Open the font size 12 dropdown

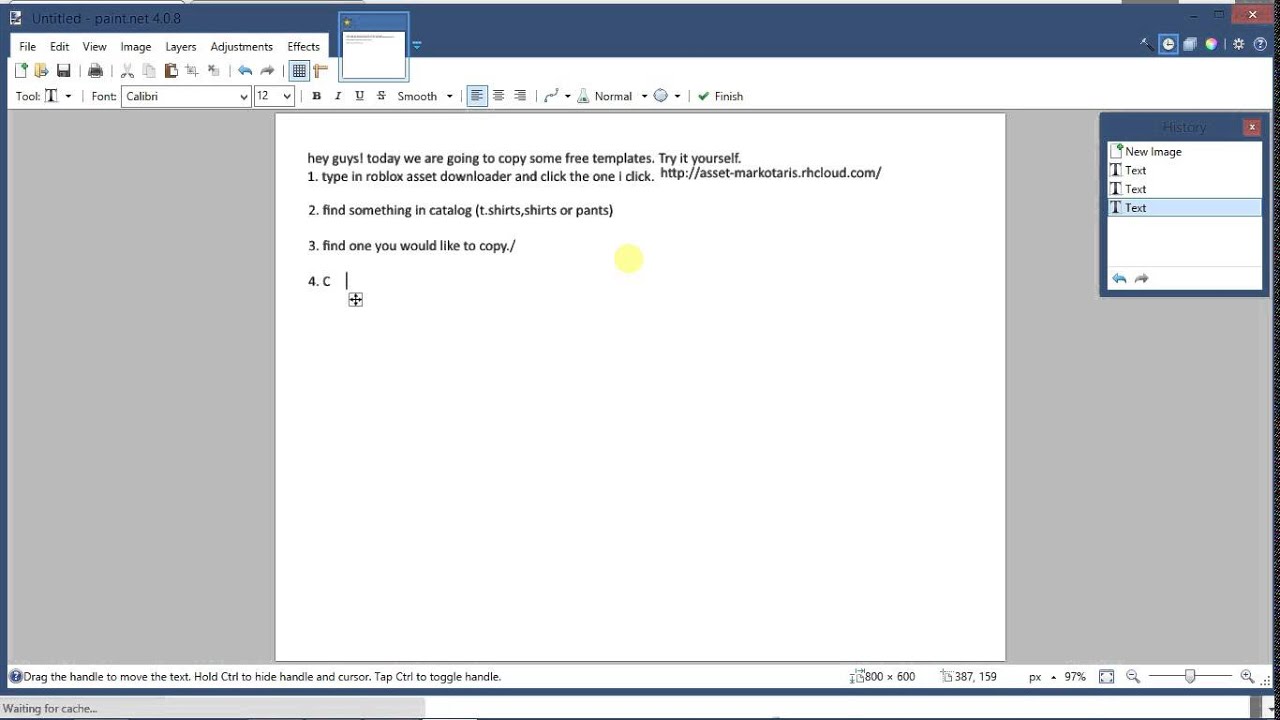pos(274,96)
